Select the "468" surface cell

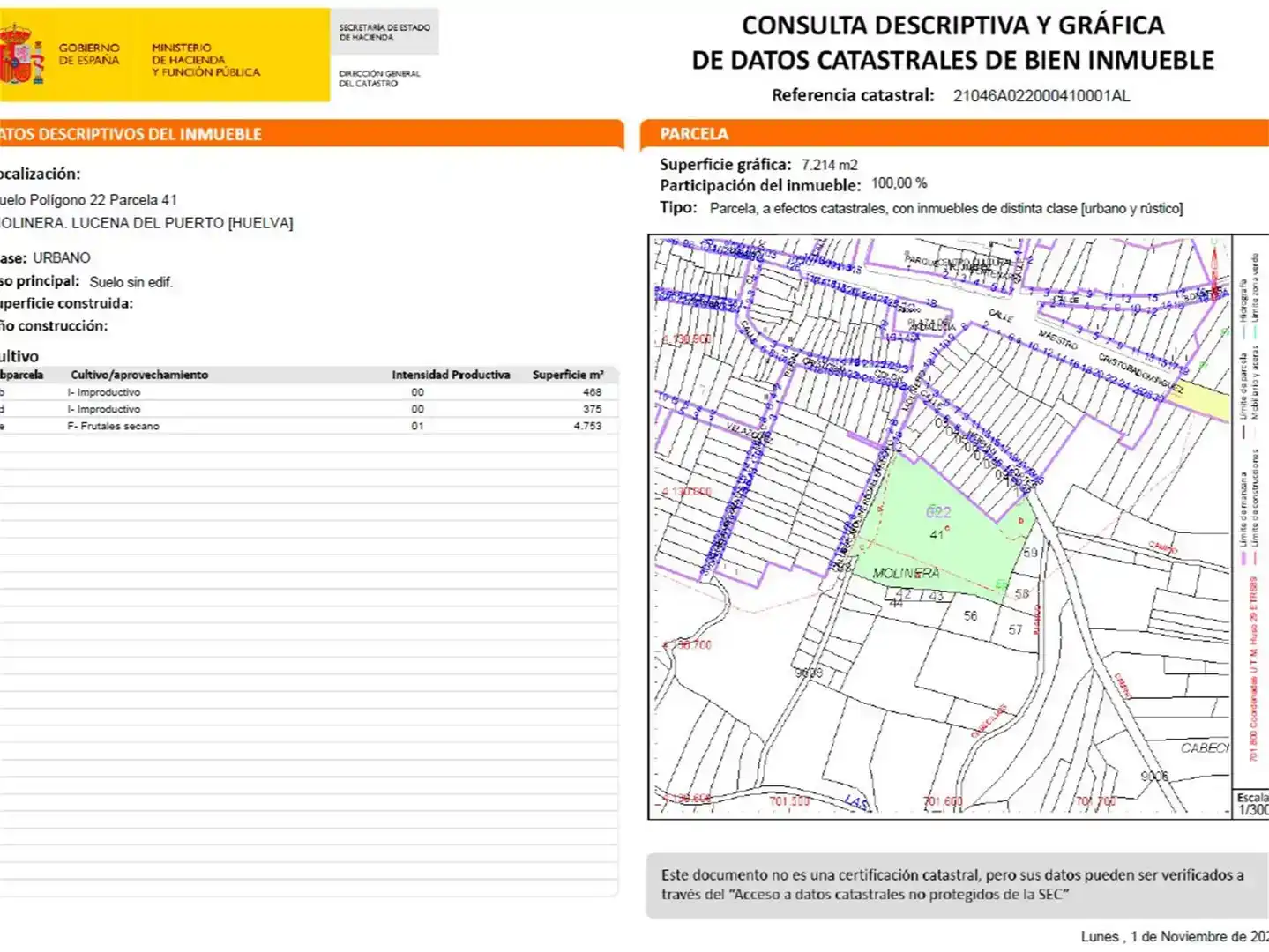click(592, 392)
